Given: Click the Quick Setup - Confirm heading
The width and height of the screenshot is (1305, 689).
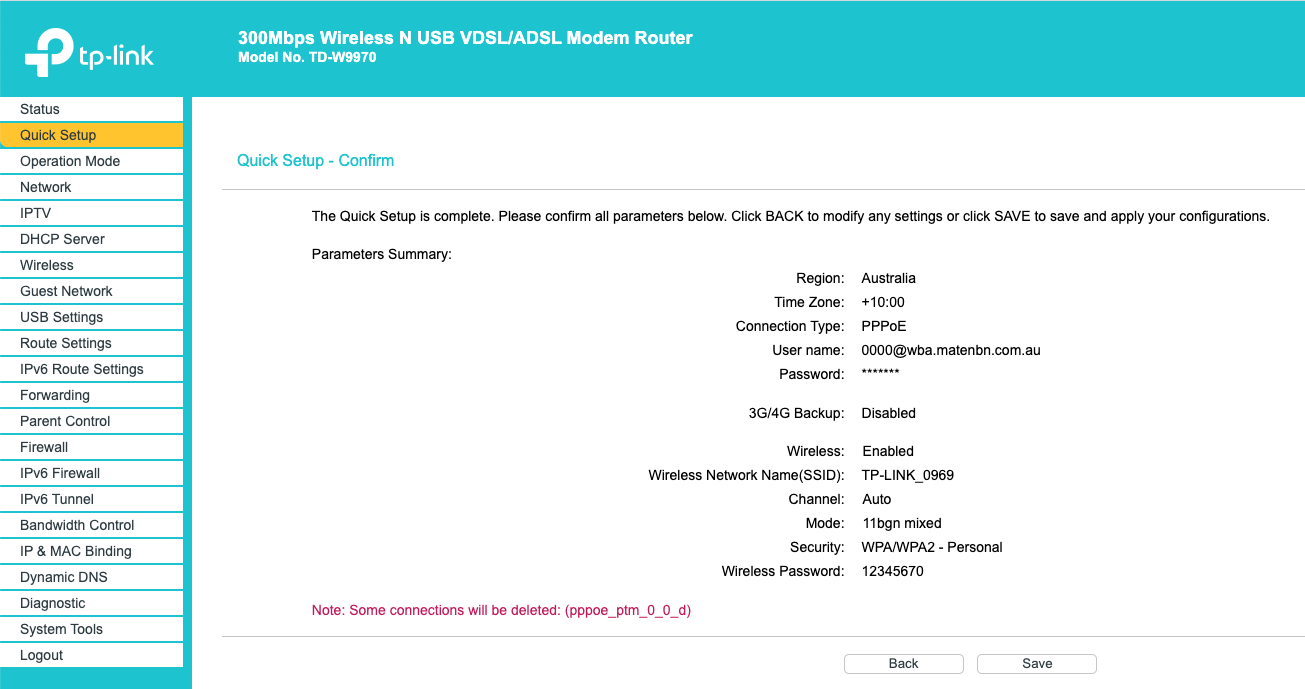Looking at the screenshot, I should pyautogui.click(x=315, y=160).
